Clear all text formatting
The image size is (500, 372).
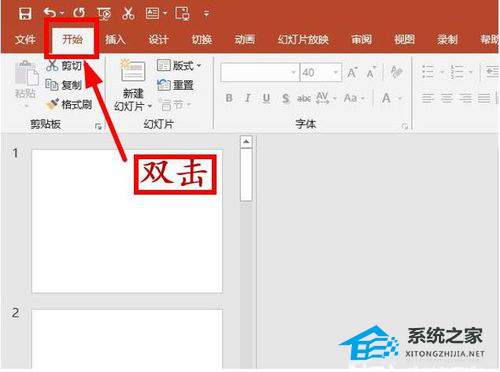point(396,72)
